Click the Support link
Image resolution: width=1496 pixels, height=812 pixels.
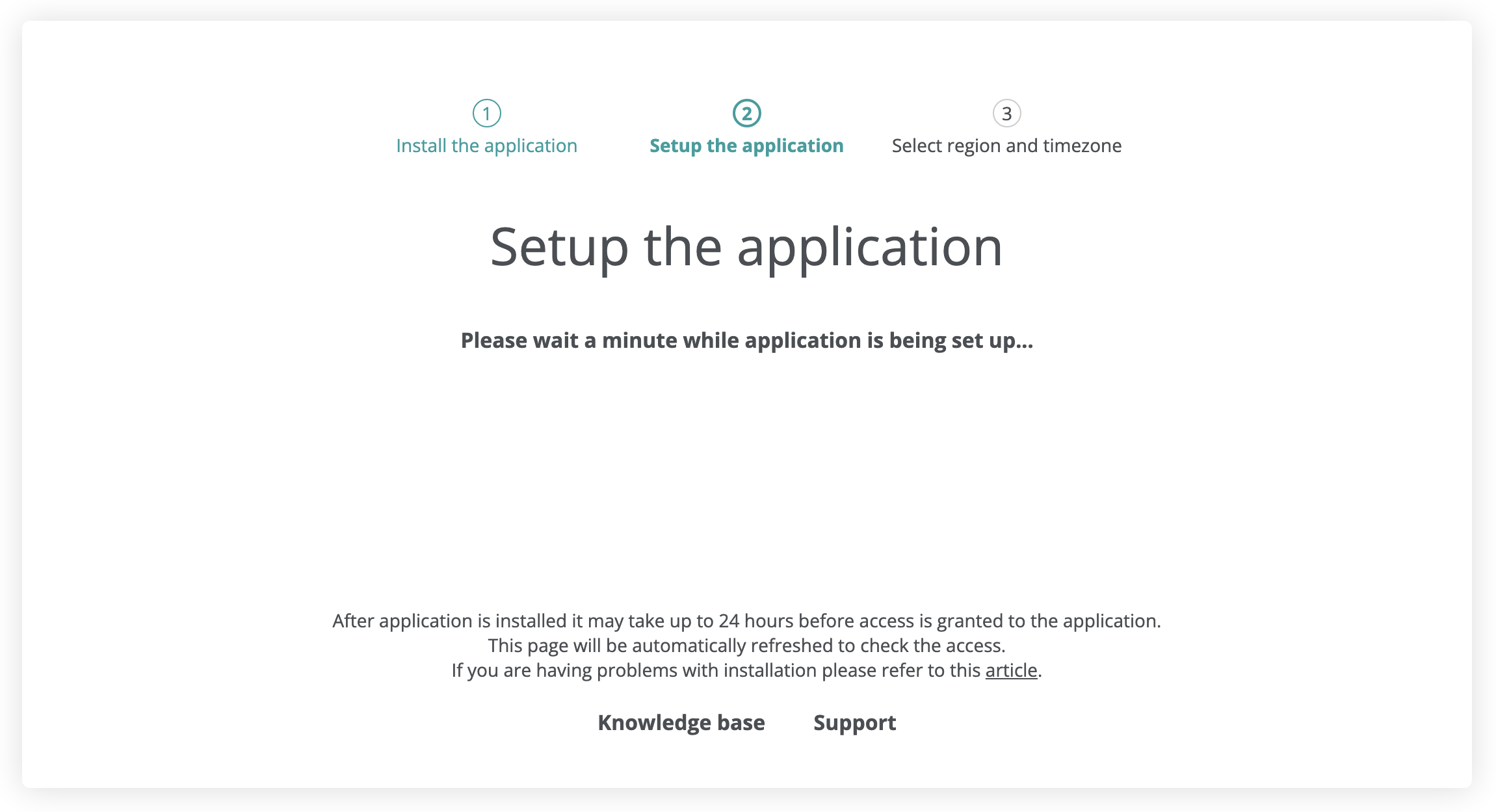point(854,722)
